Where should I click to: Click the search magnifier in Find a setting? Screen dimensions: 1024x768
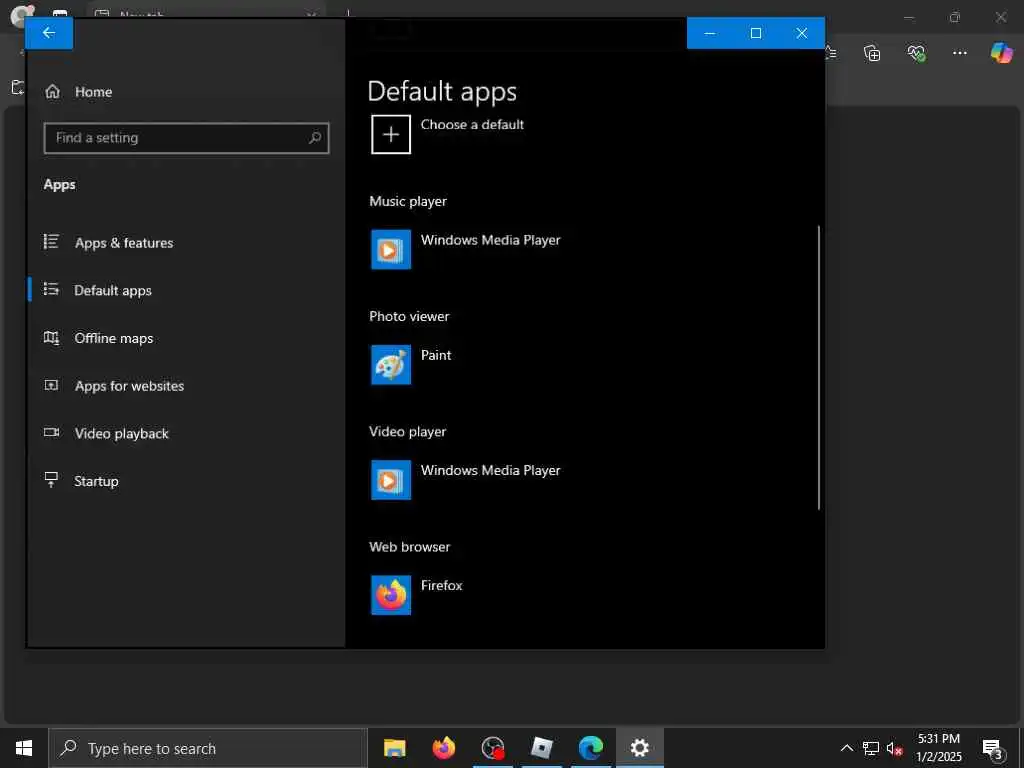coord(315,138)
